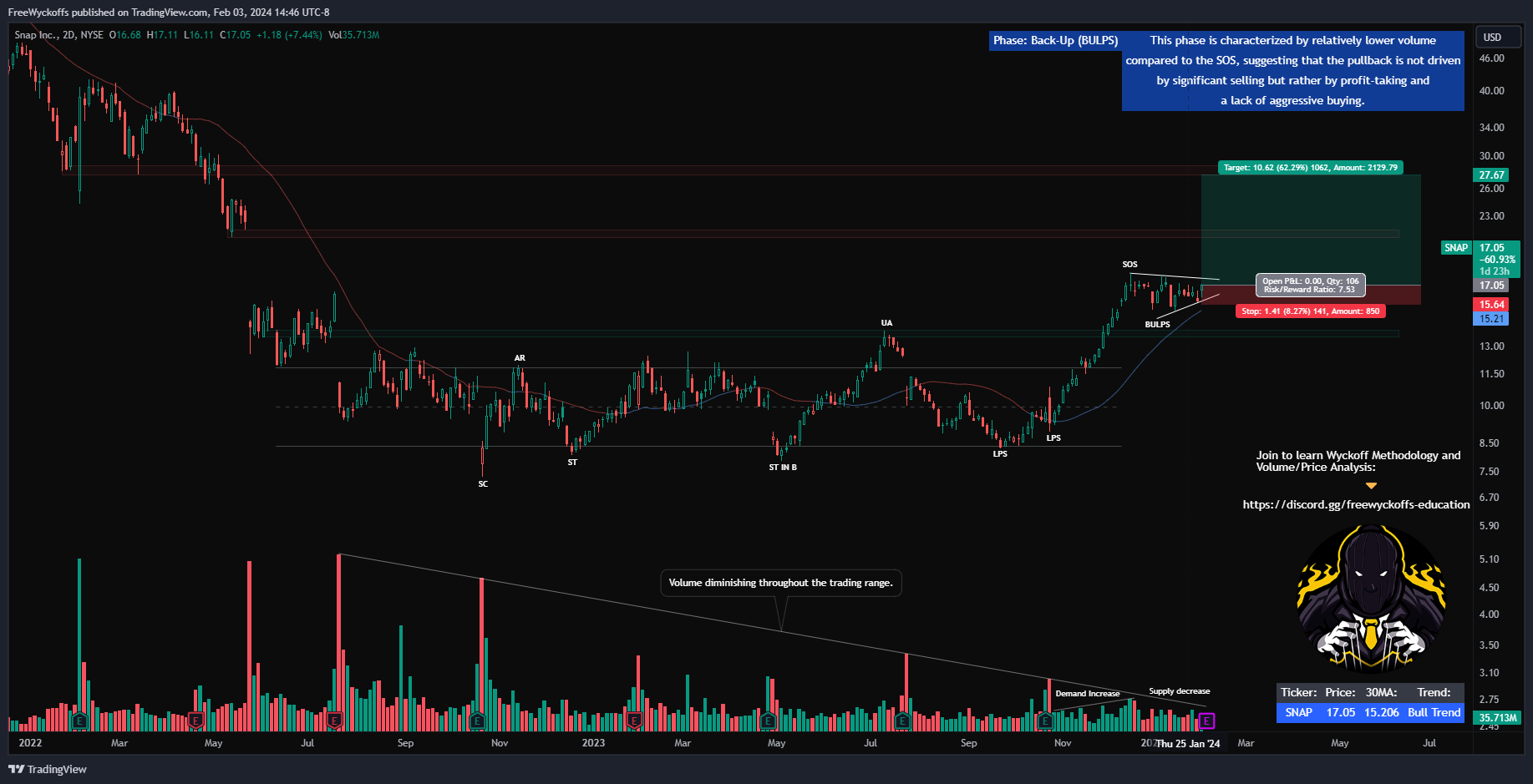
Task: Click the 2023 label on time axis
Action: click(593, 743)
